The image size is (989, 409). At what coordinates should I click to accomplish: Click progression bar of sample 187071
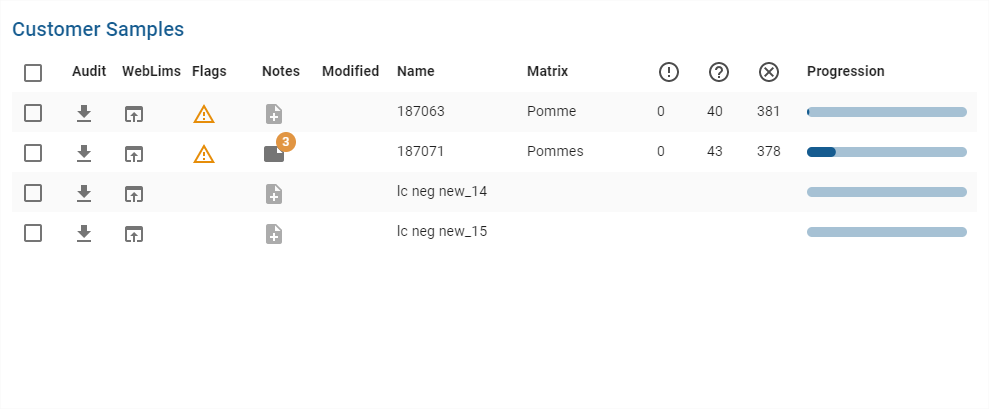click(886, 152)
